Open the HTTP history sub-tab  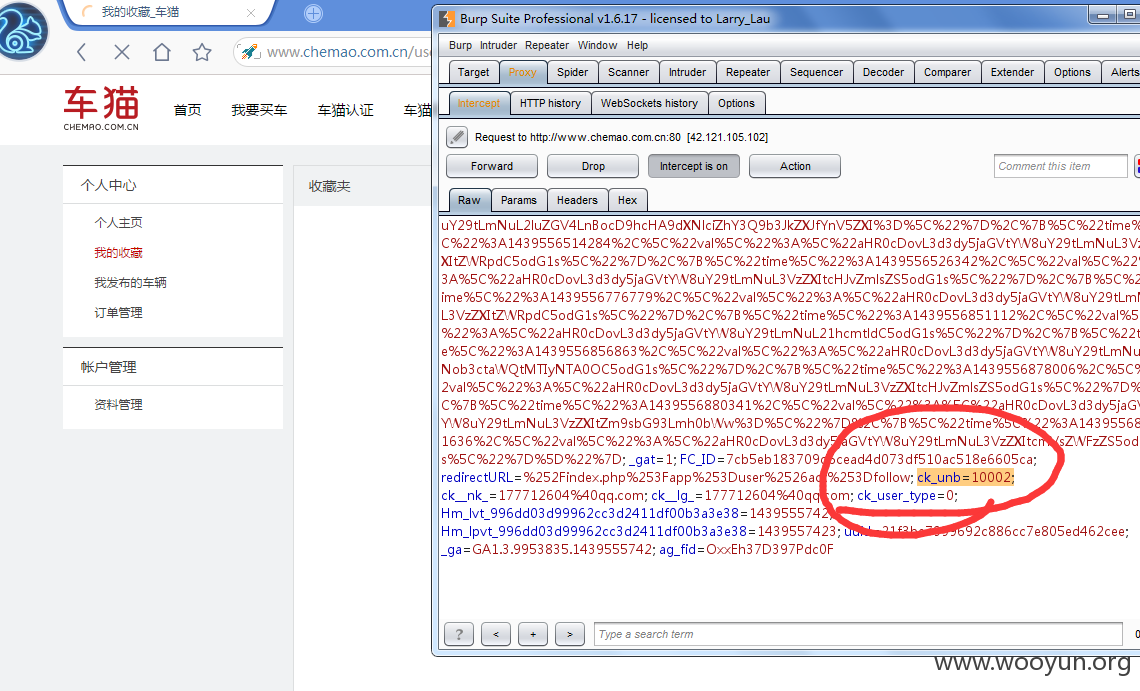pos(550,103)
